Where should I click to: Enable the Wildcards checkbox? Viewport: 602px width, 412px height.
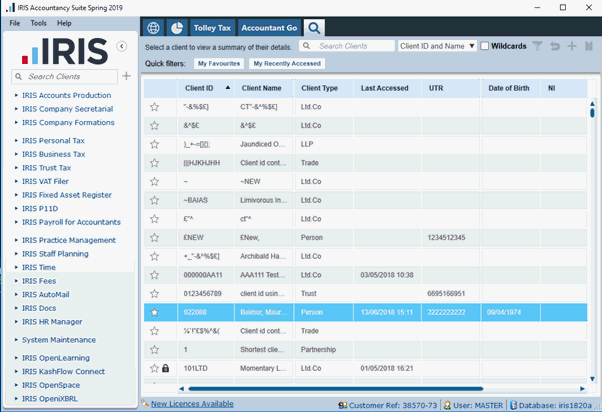(x=485, y=46)
